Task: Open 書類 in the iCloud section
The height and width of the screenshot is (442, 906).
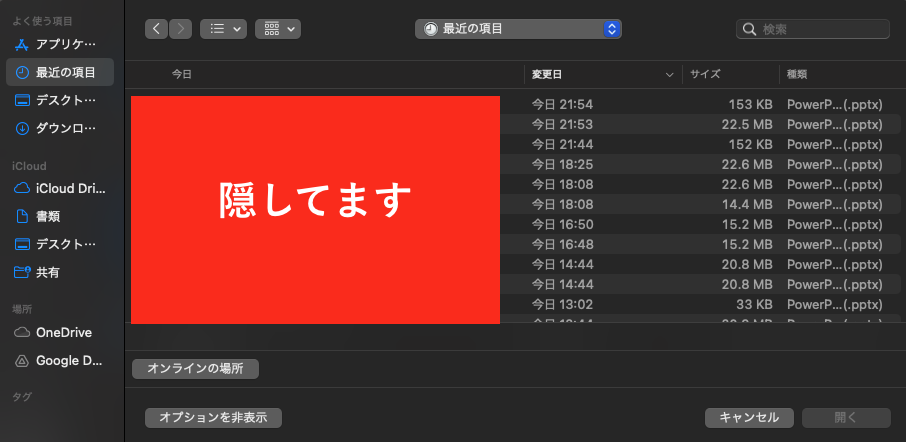Action: point(60,216)
